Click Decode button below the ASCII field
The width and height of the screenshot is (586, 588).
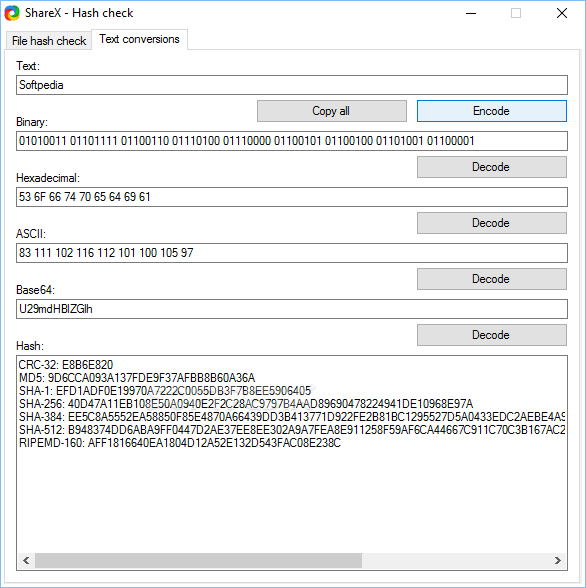(492, 279)
